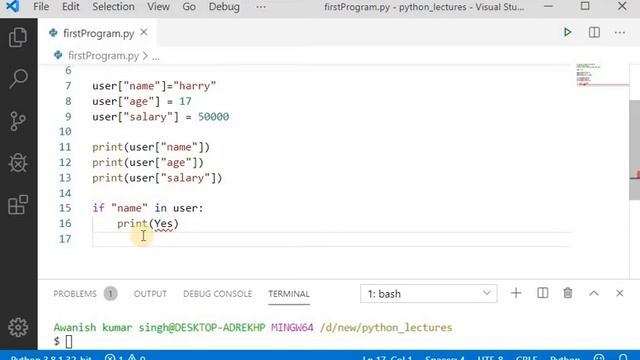The image size is (640, 360).
Task: Split the editor to the right
Action: [594, 32]
